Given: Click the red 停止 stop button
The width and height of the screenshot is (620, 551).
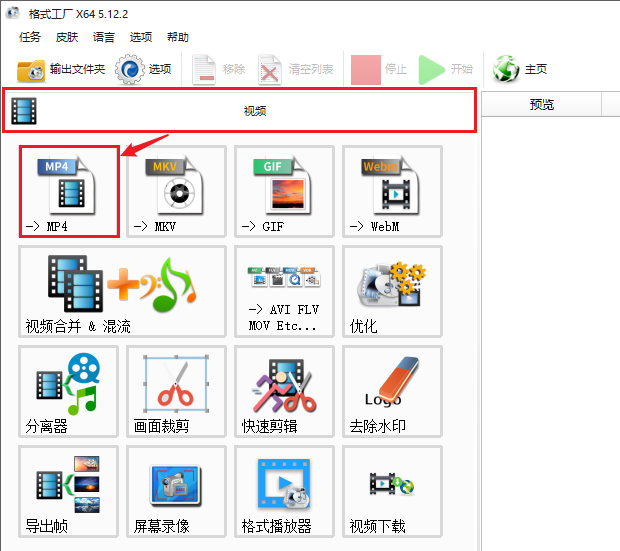Looking at the screenshot, I should tap(379, 70).
